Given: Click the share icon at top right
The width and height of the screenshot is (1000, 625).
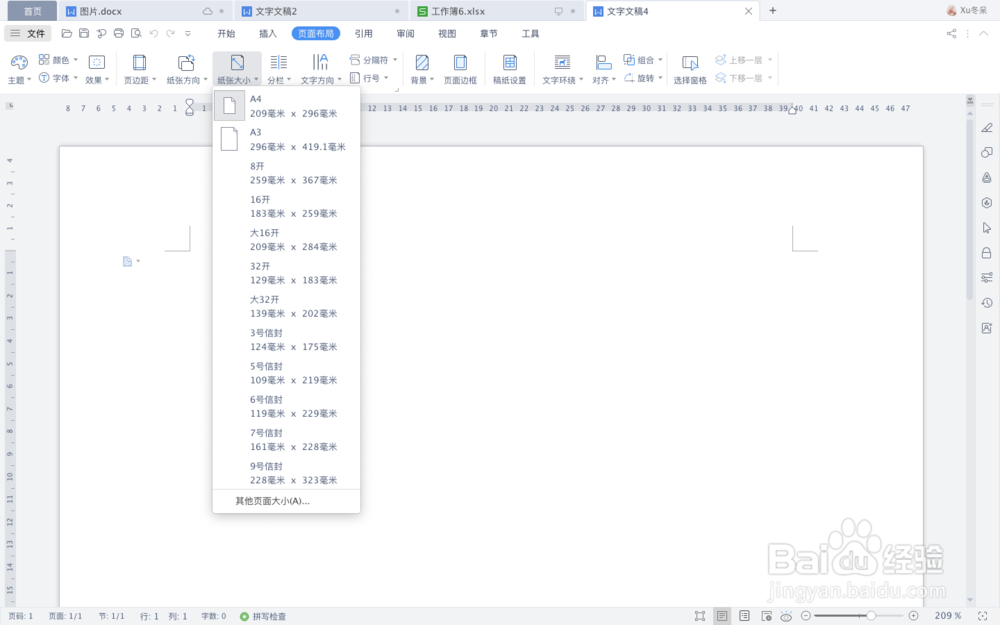Looking at the screenshot, I should 951,34.
